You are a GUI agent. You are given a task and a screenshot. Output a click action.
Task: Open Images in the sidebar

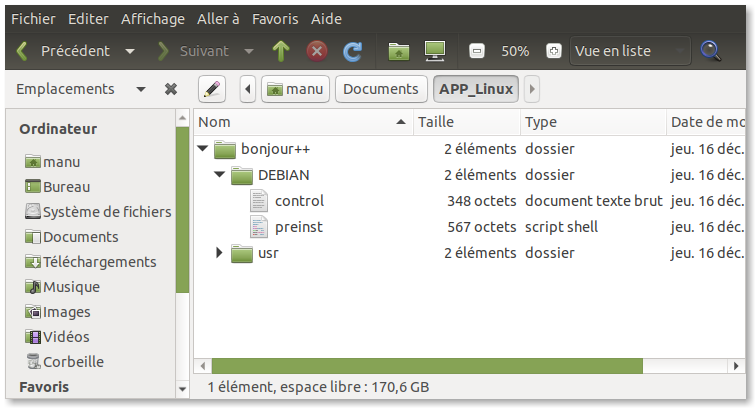click(57, 312)
